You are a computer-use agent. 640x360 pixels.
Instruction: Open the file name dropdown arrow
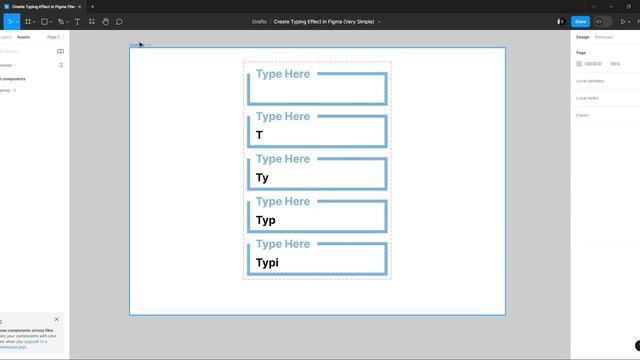[379, 22]
